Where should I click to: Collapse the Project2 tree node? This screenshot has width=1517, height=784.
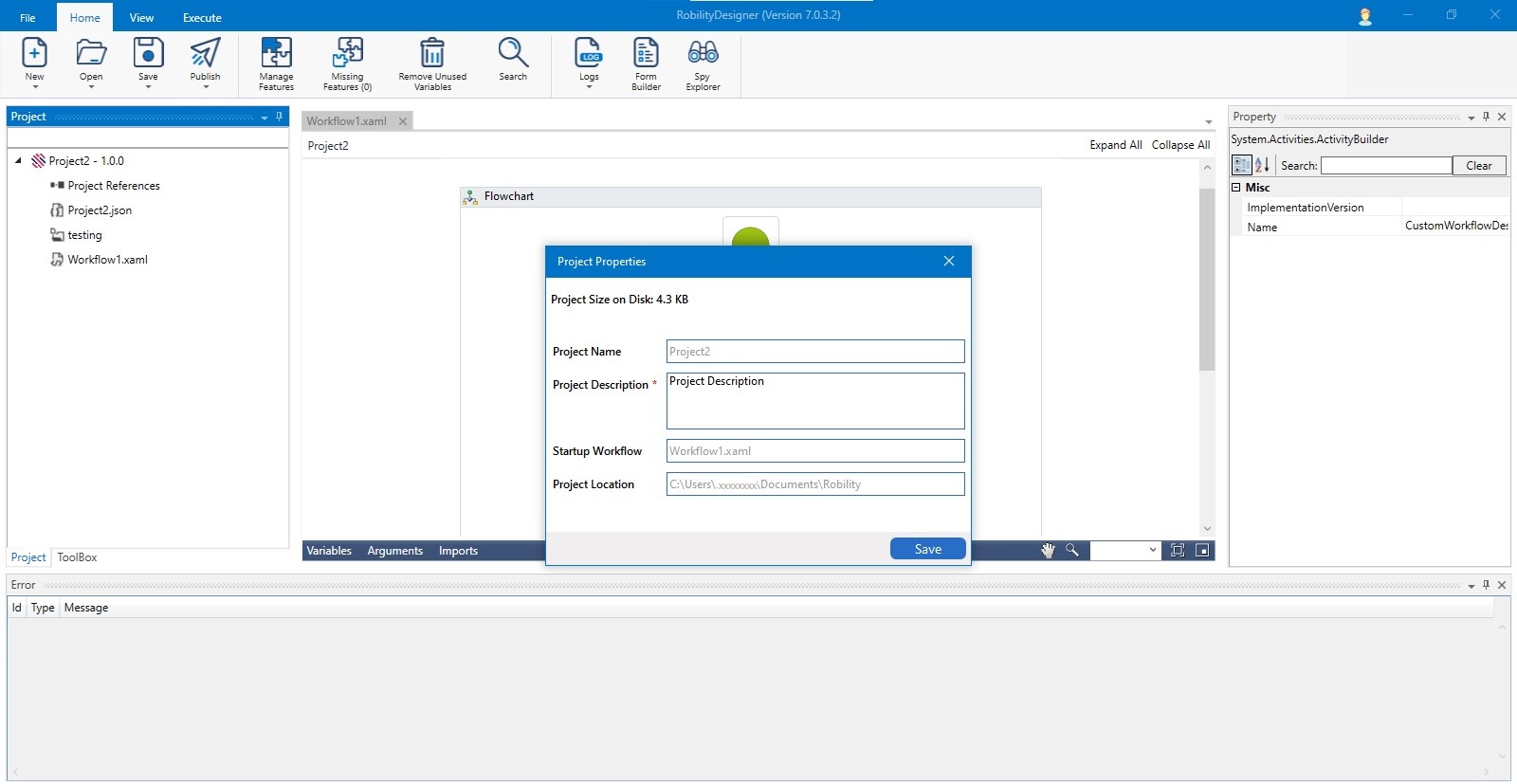tap(18, 161)
